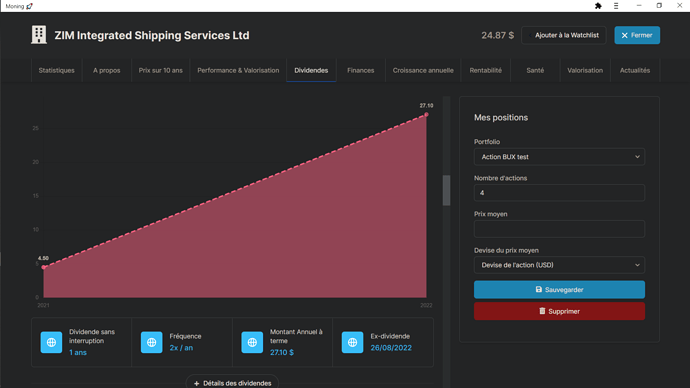
Task: Open the Statistiques tab
Action: click(56, 70)
